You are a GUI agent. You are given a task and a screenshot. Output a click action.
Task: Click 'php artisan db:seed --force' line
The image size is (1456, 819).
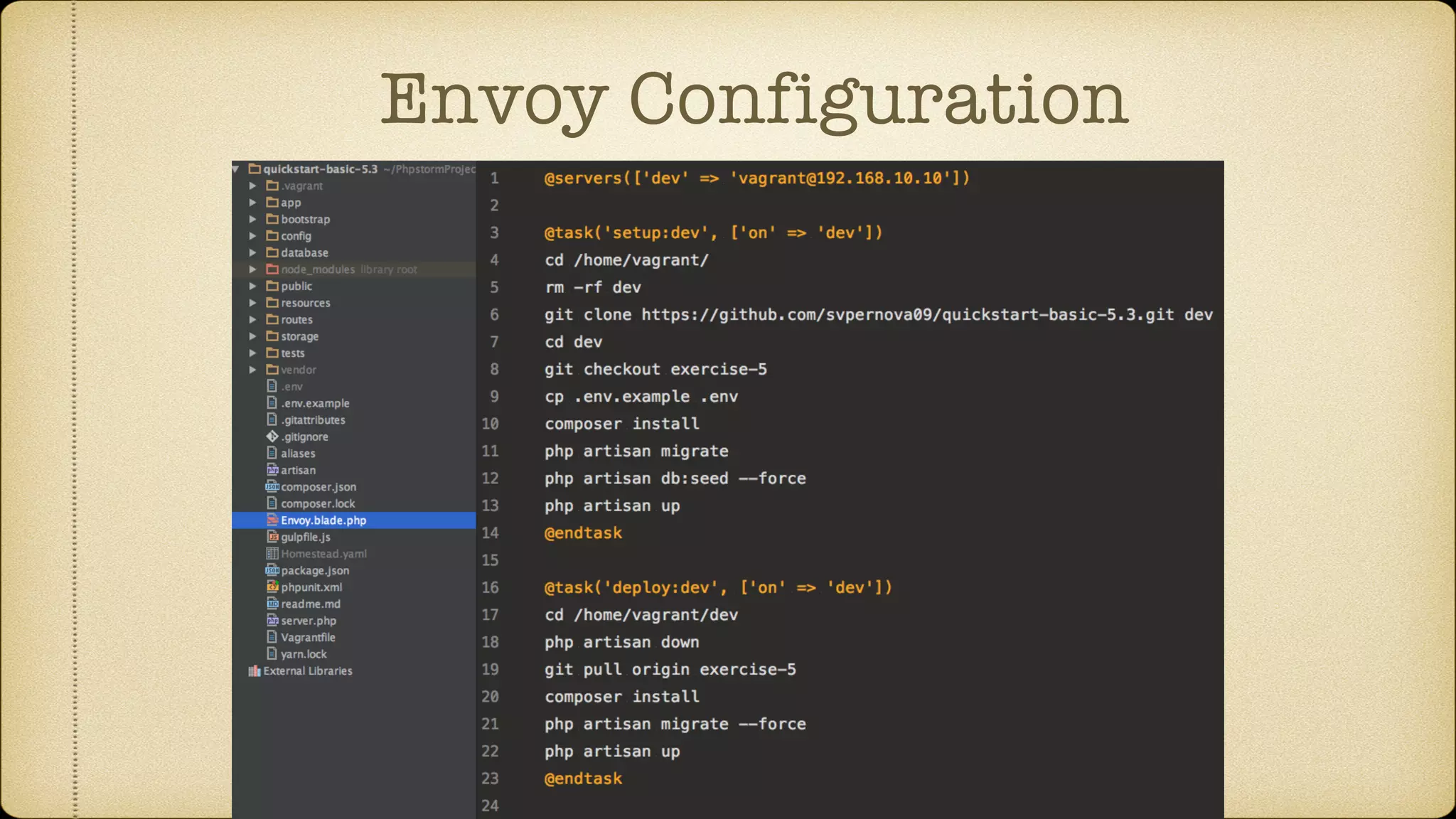click(675, 478)
